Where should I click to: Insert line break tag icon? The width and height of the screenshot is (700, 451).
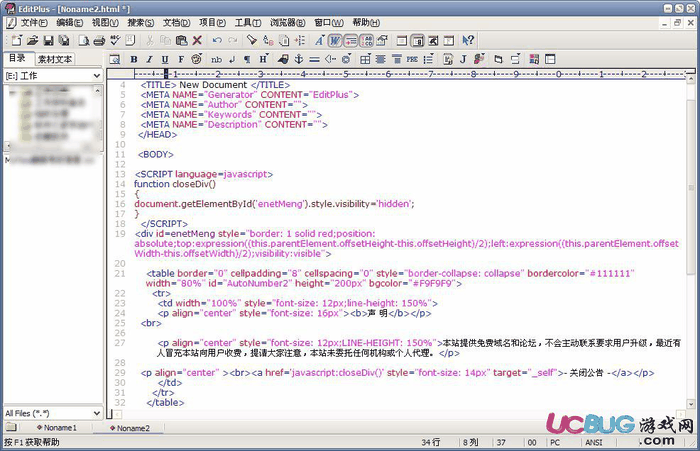[x=232, y=59]
